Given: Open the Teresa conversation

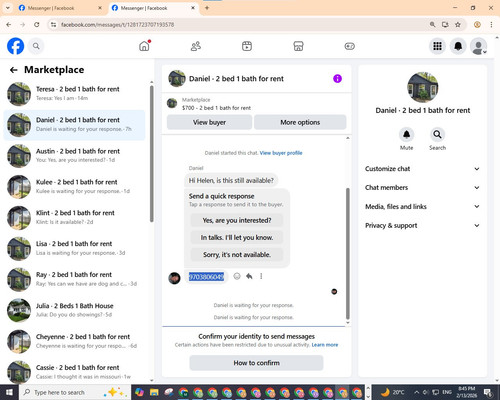Looking at the screenshot, I should coord(75,93).
